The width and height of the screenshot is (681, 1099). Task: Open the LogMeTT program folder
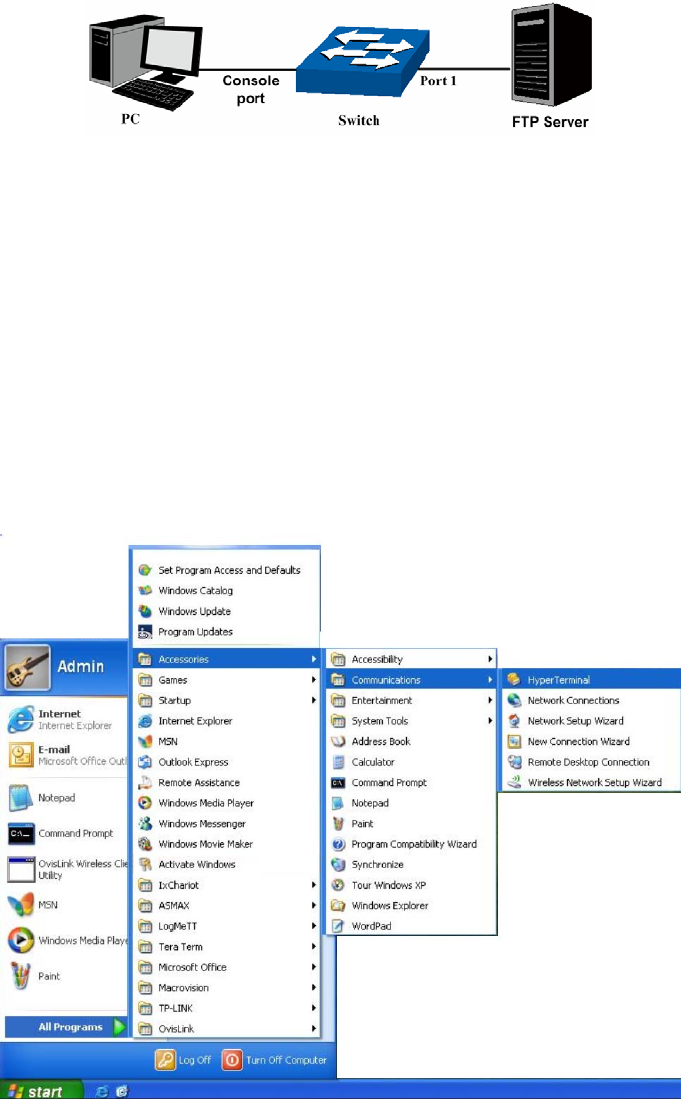pyautogui.click(x=226, y=926)
